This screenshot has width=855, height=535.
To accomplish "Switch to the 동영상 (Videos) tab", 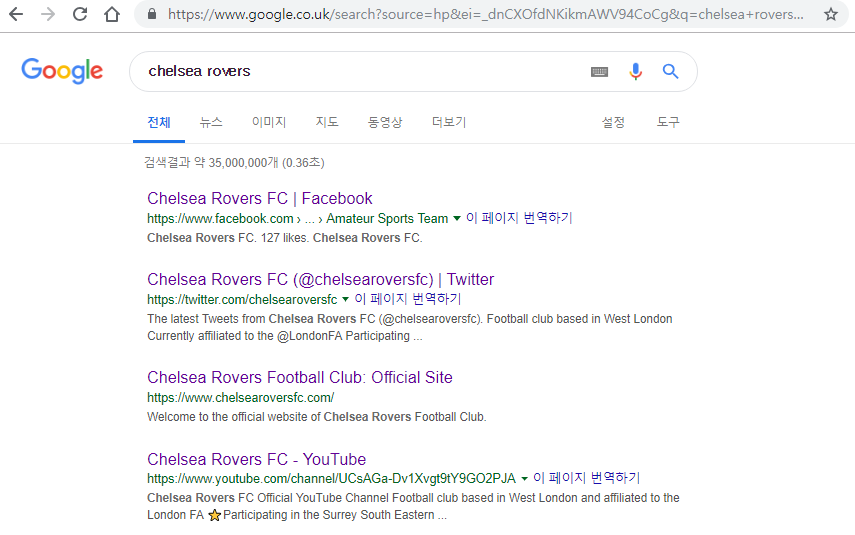I will coord(385,122).
